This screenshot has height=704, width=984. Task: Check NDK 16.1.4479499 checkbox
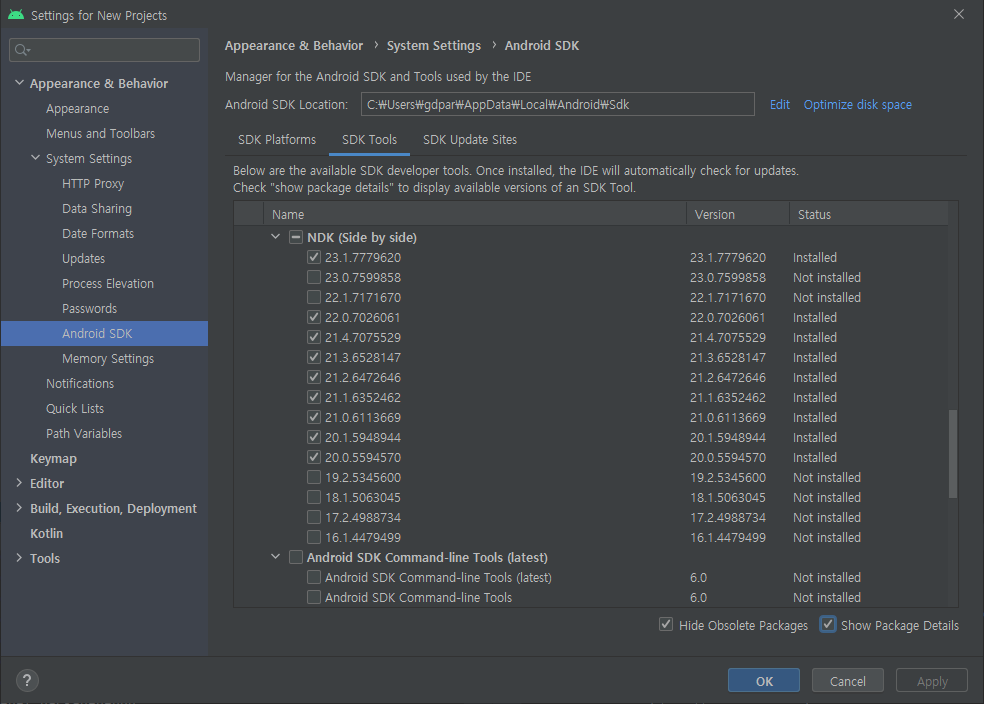coord(314,538)
